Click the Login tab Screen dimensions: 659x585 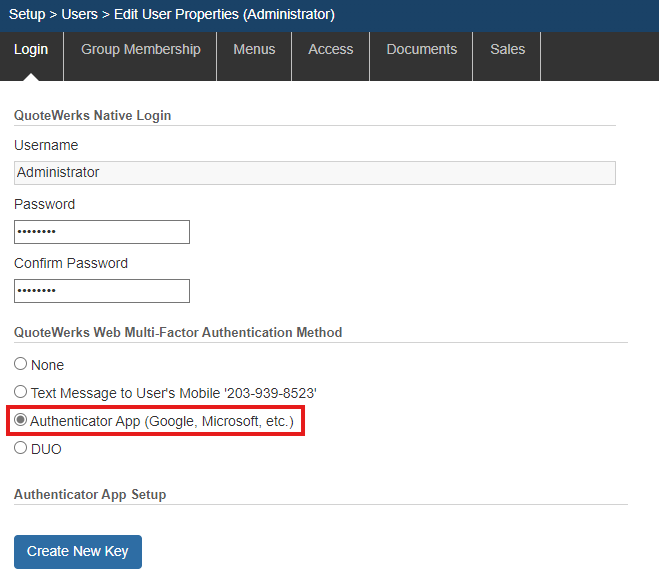[31, 49]
